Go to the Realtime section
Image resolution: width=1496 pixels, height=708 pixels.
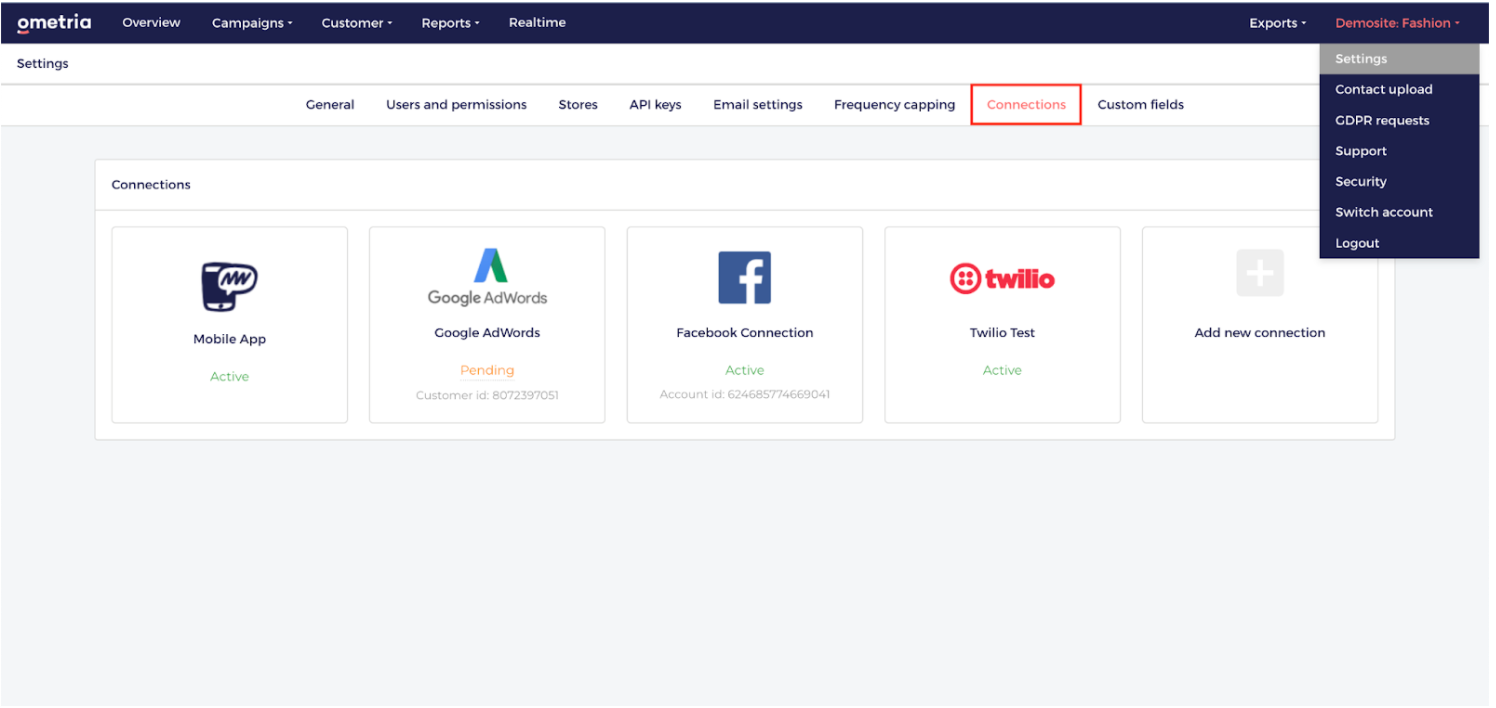click(537, 22)
